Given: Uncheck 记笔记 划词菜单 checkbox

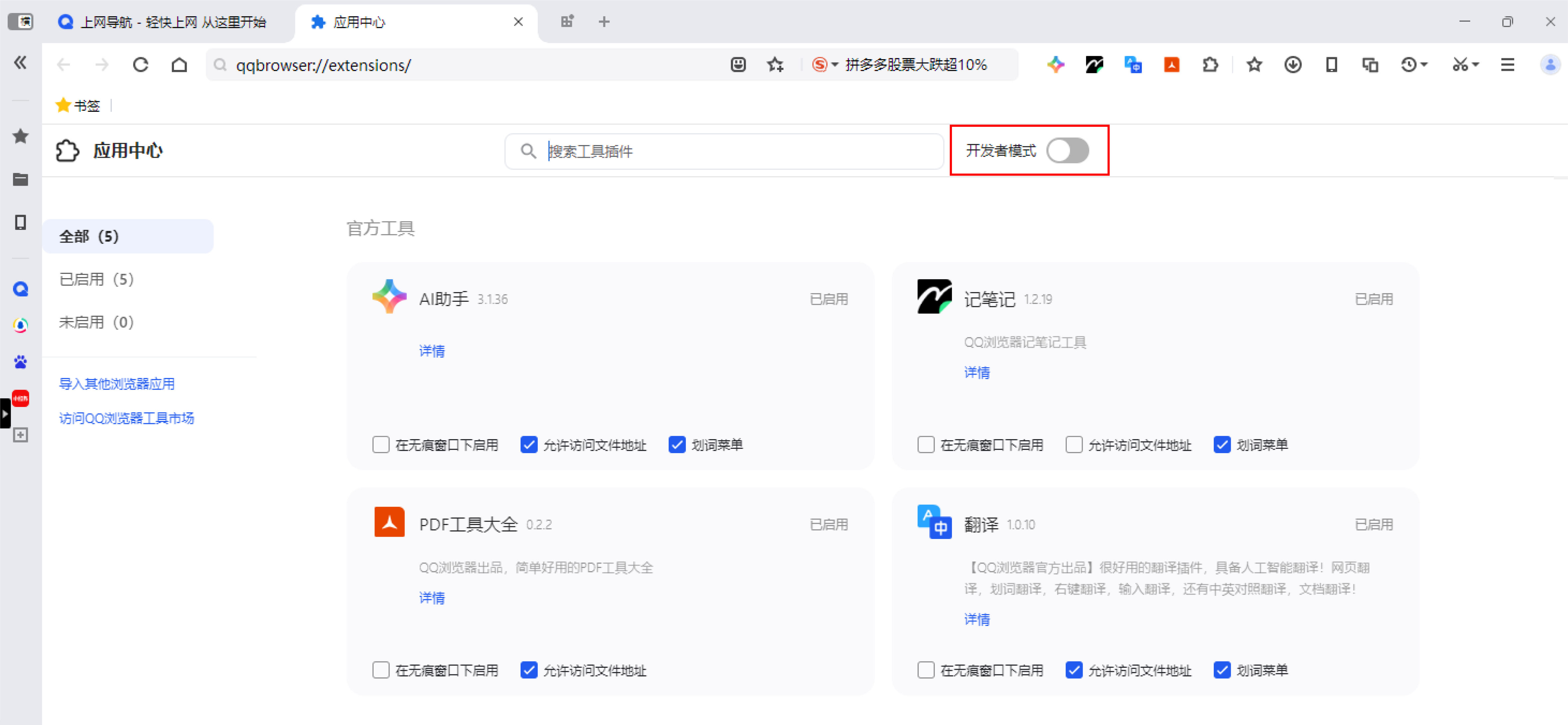Looking at the screenshot, I should 1222,445.
